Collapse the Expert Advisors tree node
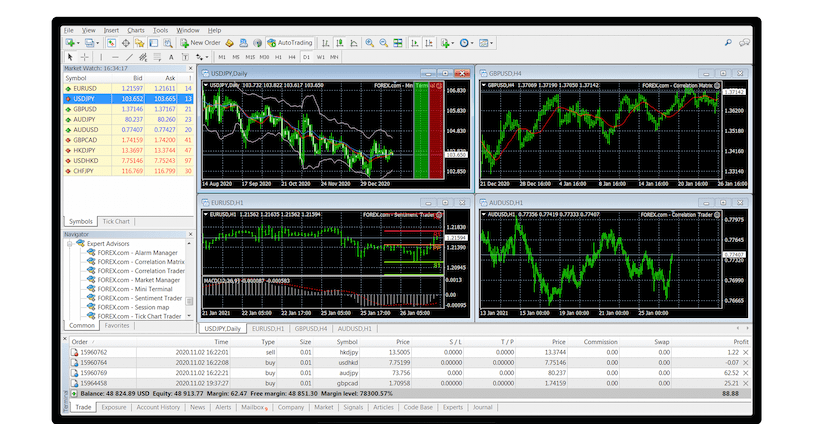 coord(70,244)
